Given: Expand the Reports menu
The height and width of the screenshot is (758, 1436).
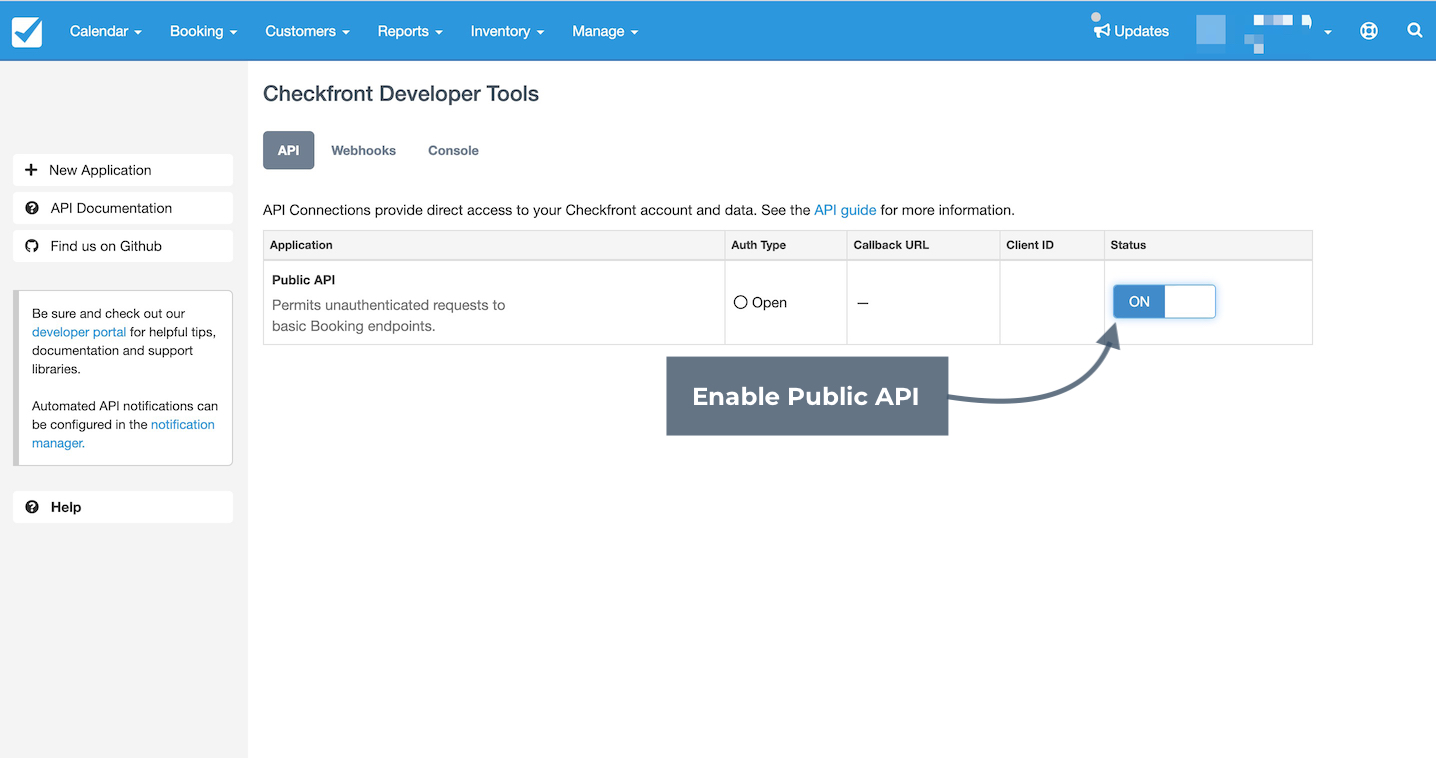Looking at the screenshot, I should [x=410, y=31].
